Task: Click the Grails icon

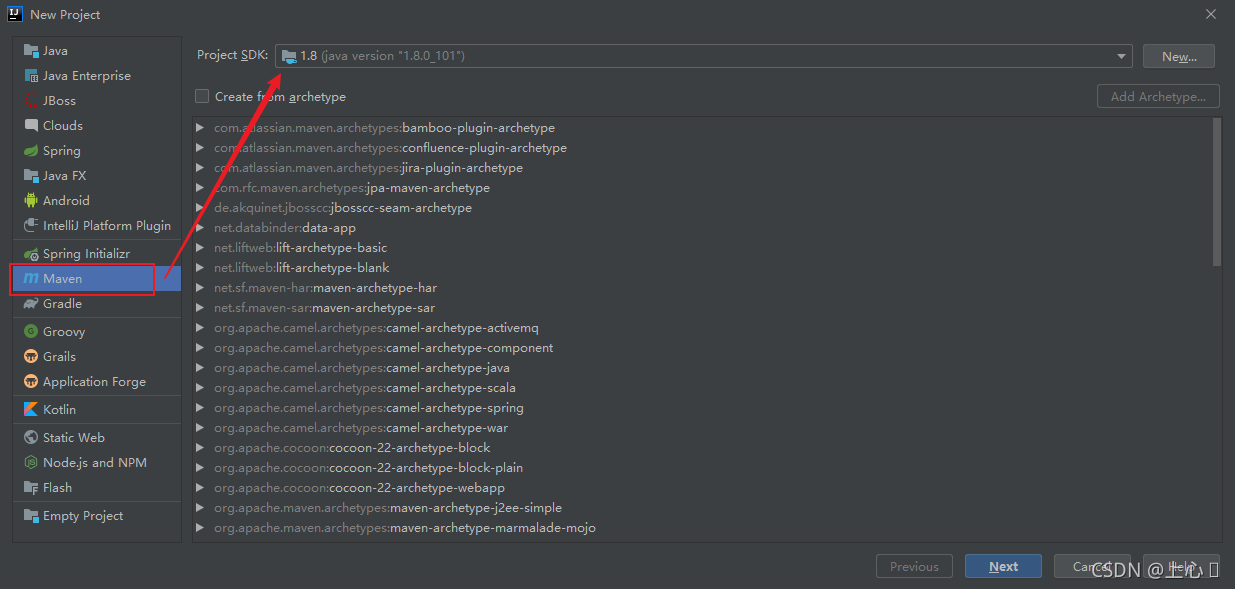Action: [31, 356]
